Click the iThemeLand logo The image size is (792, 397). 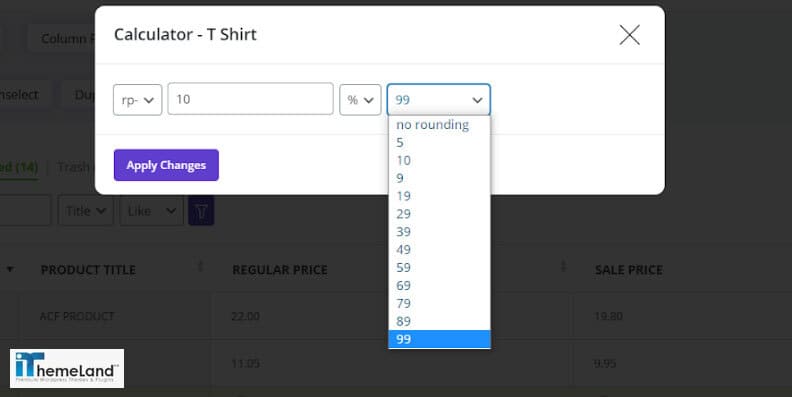click(x=67, y=368)
